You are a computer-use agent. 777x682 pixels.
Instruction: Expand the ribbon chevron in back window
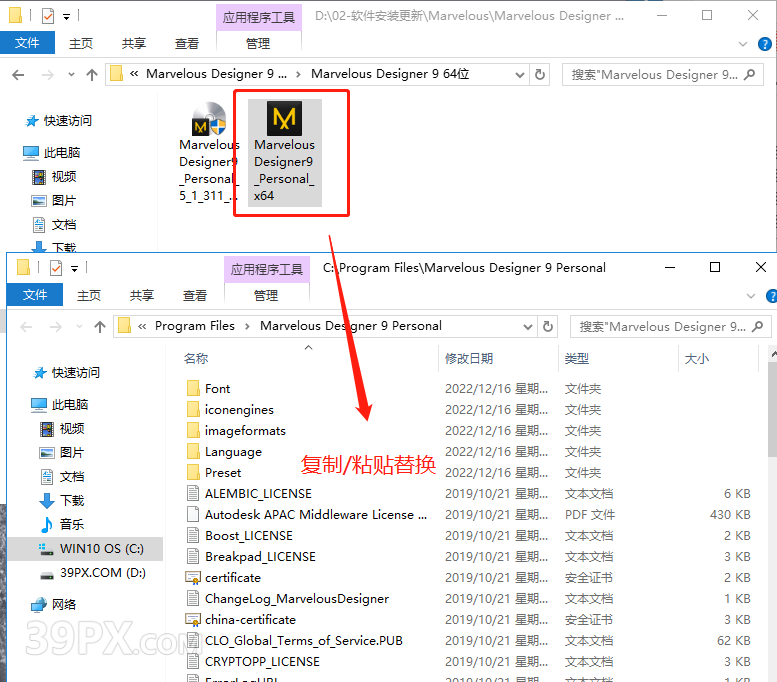(x=743, y=44)
